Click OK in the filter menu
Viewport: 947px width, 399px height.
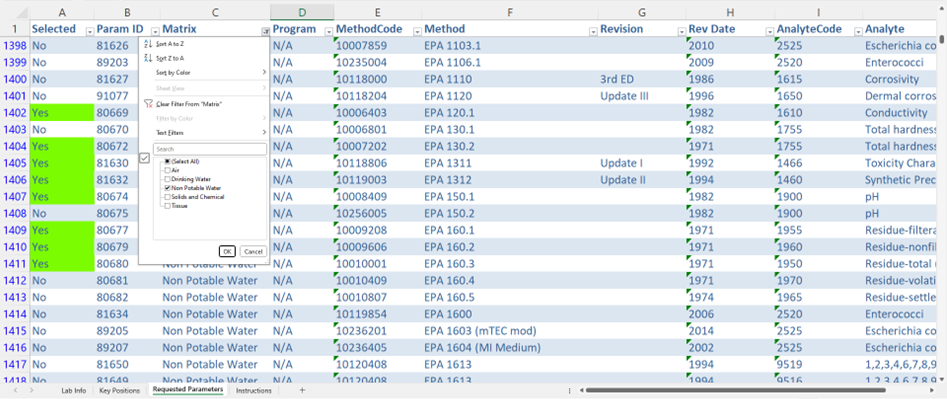pyautogui.click(x=227, y=251)
